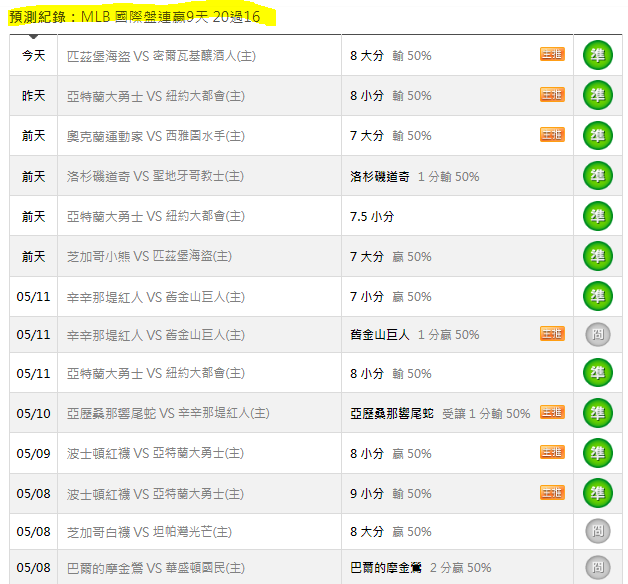Click the prediction 巴爾的摩金鶯 2 分贏 50%
This screenshot has height=584, width=628.
421,568
